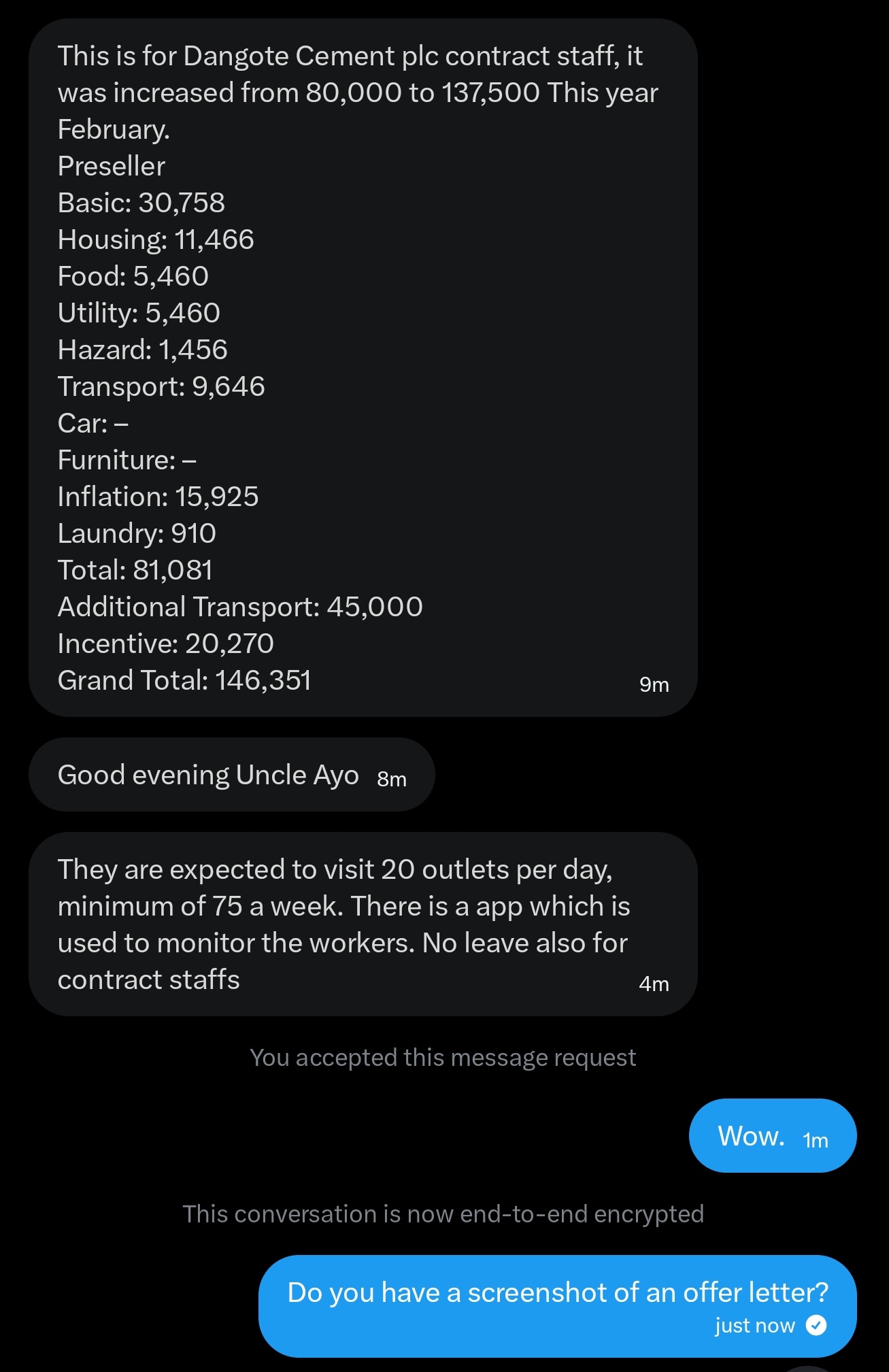Click the 'You accepted this message request' notice
Screen dimensions: 889x1372
tap(443, 1058)
